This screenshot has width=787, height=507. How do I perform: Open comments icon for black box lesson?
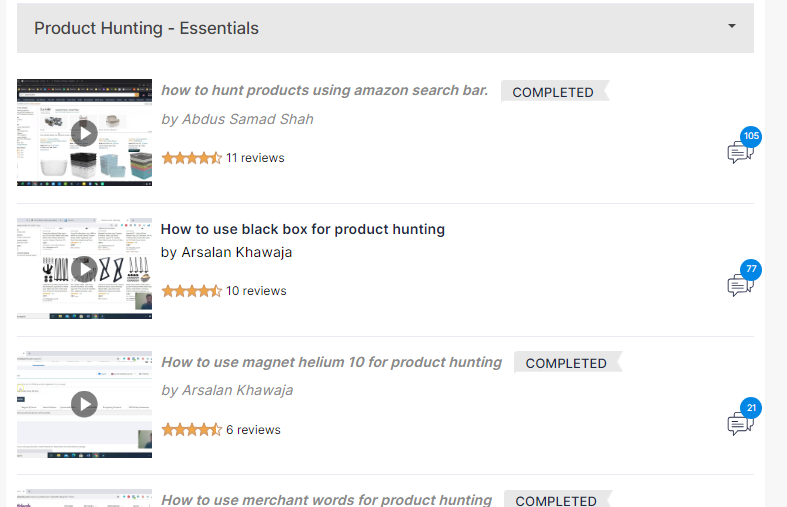[738, 285]
